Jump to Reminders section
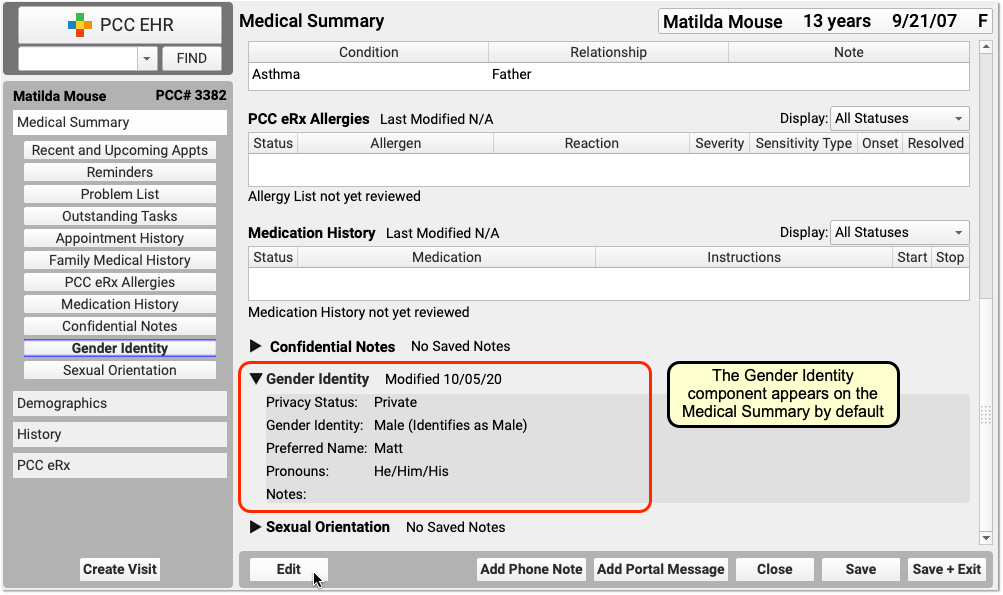 pos(120,172)
